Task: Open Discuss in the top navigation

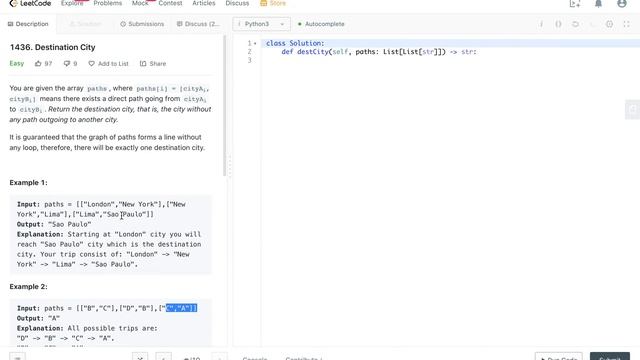Action: click(x=237, y=3)
